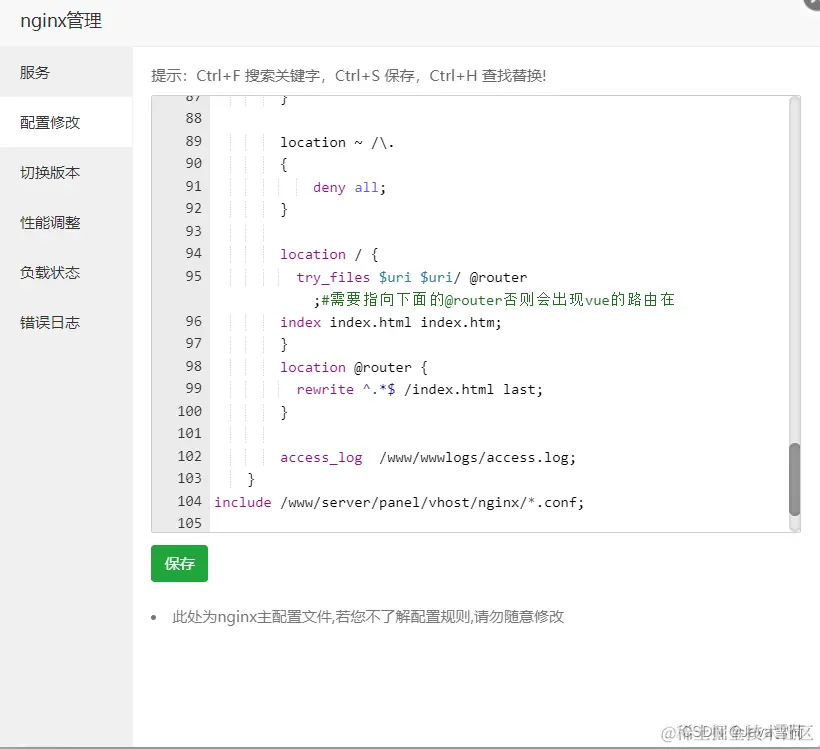Viewport: 820px width, 749px height.
Task: Click the comment mentioning @router and vue
Action: click(x=494, y=300)
